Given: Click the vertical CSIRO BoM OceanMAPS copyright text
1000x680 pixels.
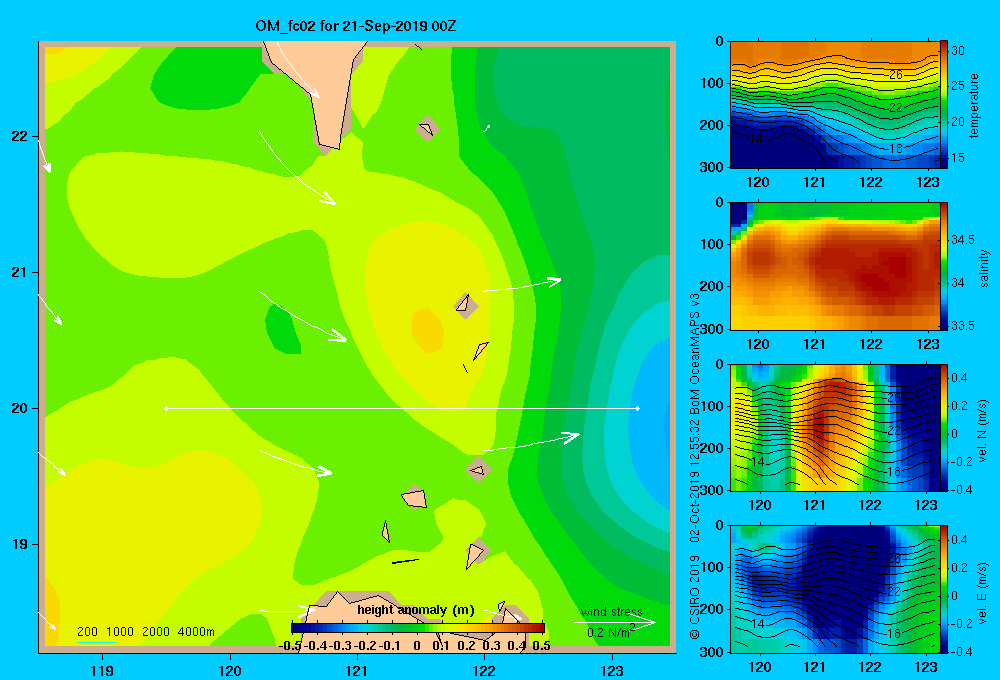Looking at the screenshot, I should tap(695, 466).
